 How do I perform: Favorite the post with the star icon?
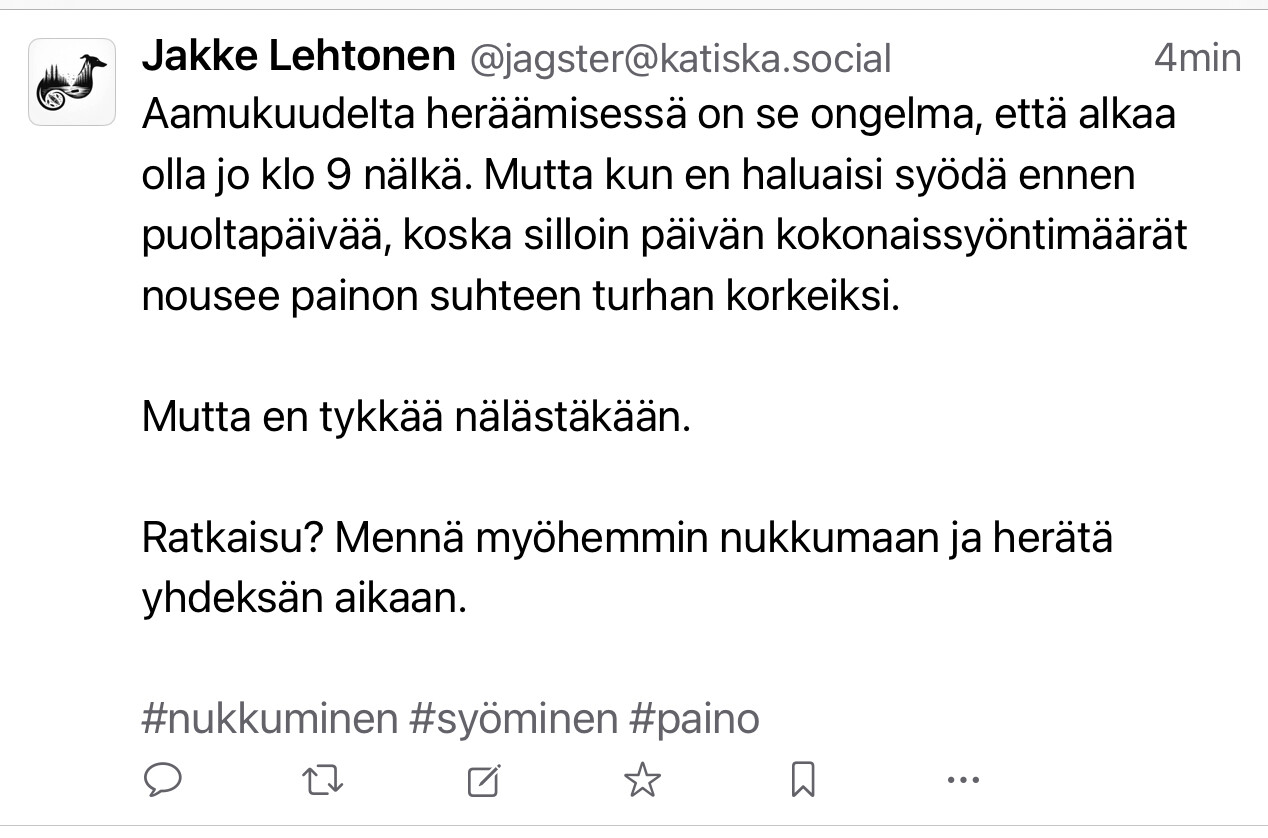(x=642, y=778)
